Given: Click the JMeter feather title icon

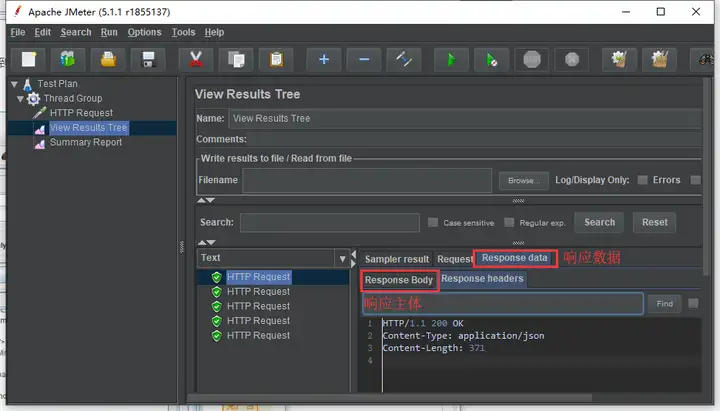Looking at the screenshot, I should click(17, 11).
